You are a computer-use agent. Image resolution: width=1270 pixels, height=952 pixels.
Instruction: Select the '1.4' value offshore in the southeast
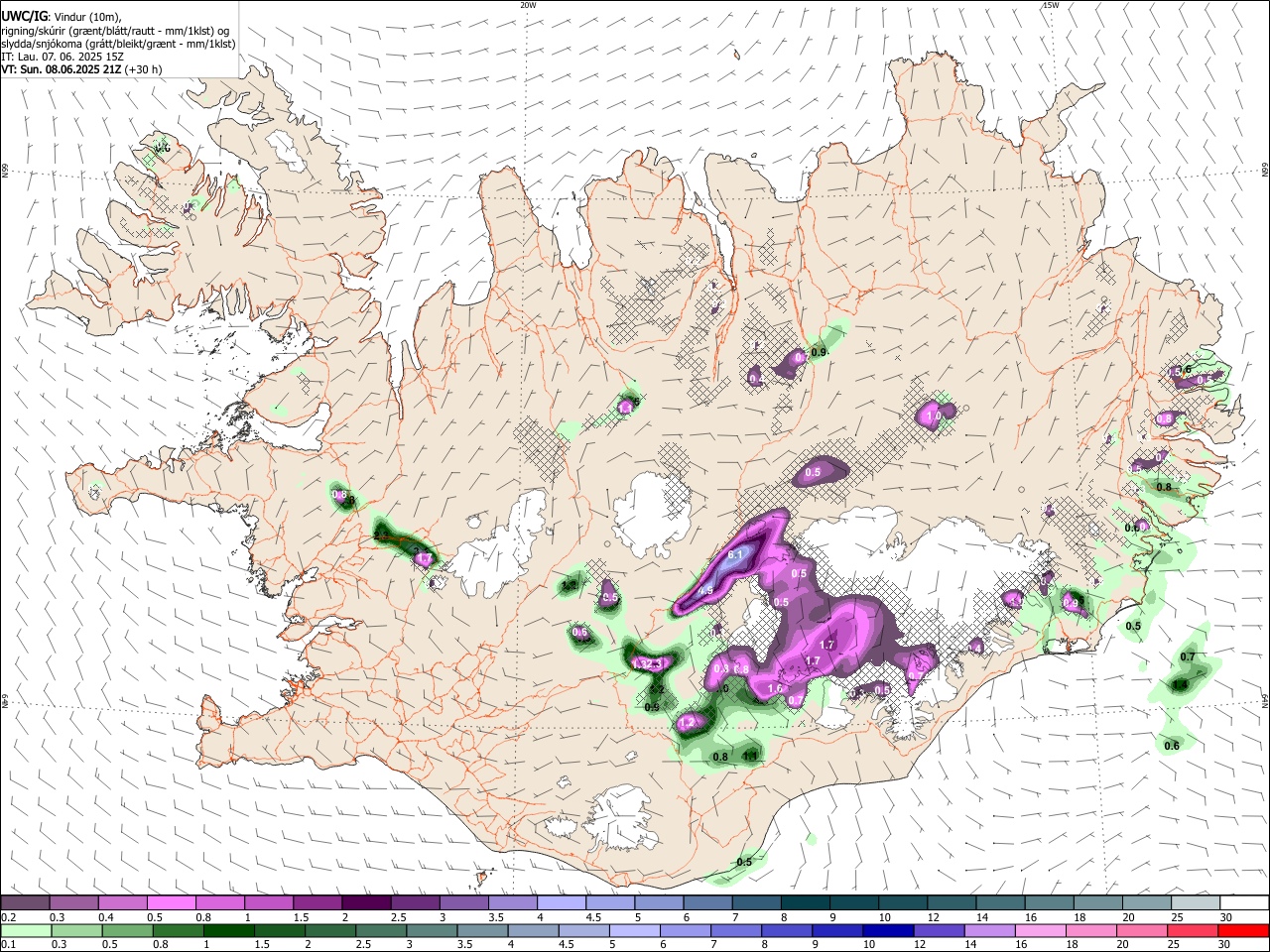click(1180, 685)
